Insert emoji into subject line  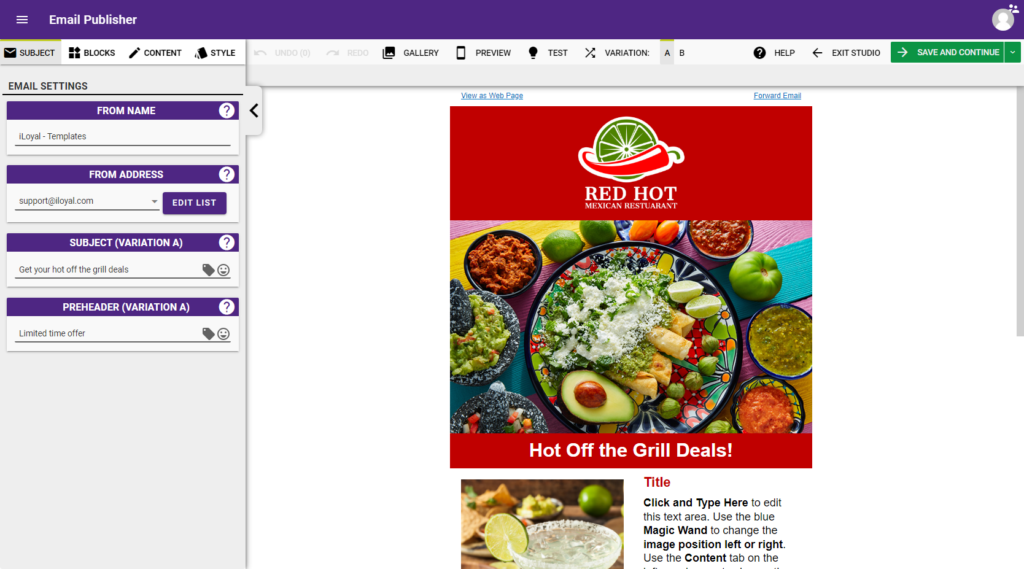pyautogui.click(x=223, y=270)
